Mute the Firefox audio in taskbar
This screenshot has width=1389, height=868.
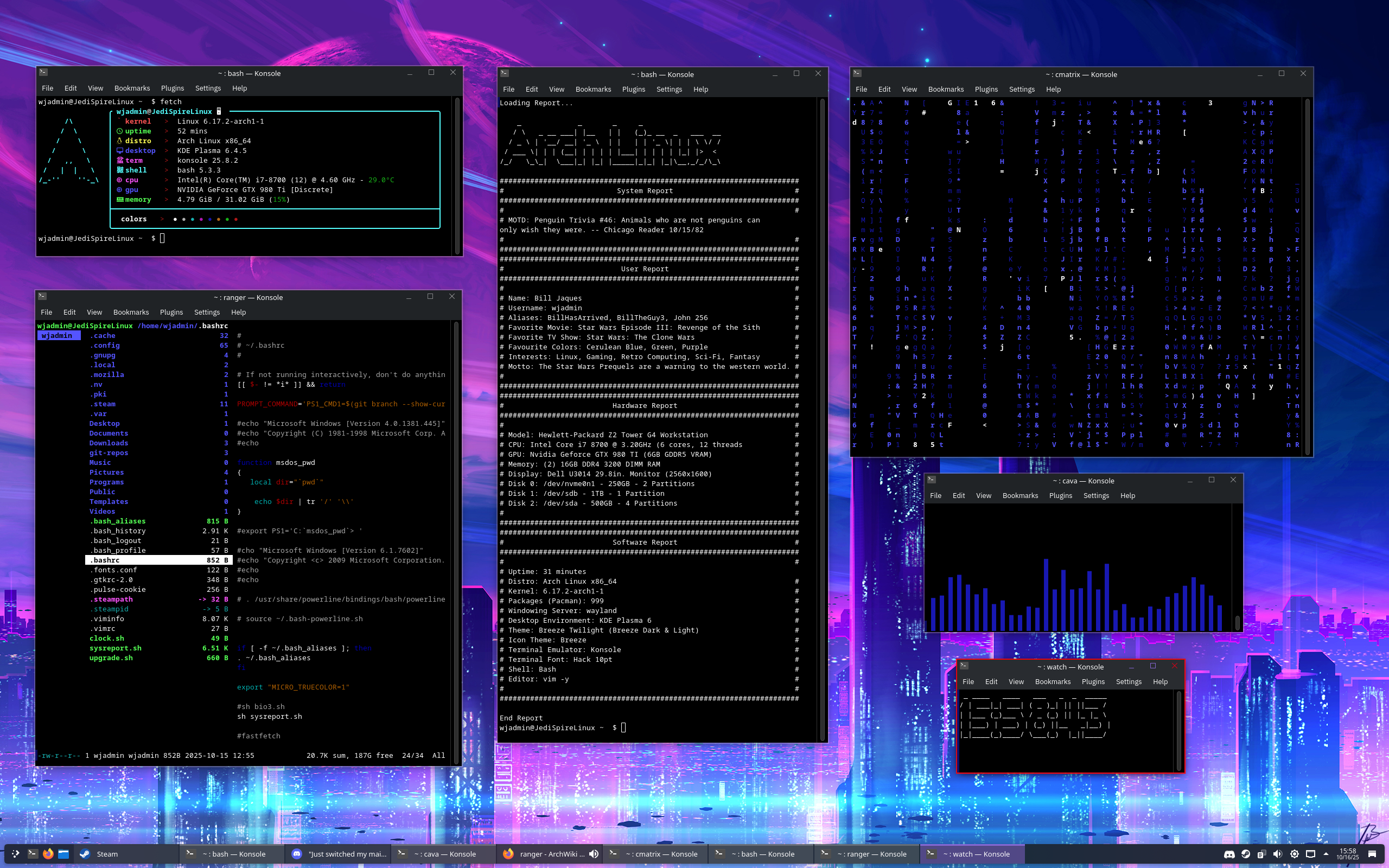pos(594,854)
